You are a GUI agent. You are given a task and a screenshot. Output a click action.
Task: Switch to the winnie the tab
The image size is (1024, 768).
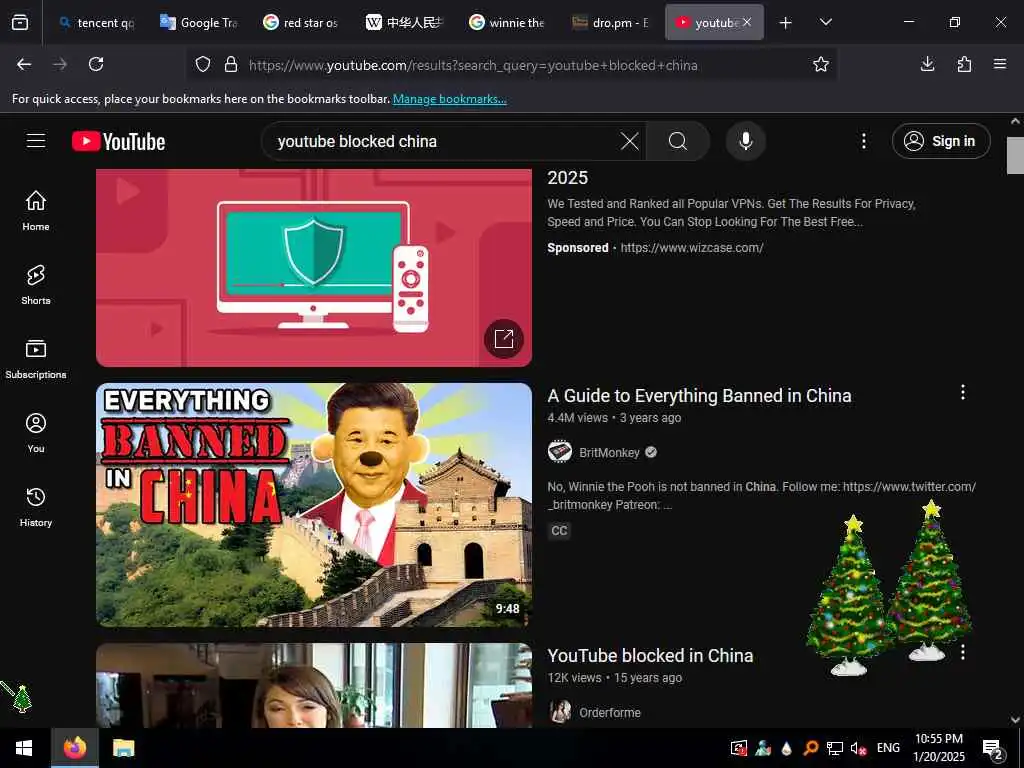(507, 23)
